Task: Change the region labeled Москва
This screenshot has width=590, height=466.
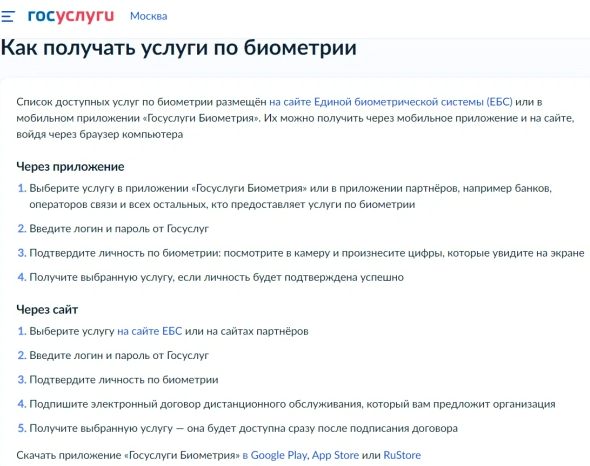Action: (149, 16)
